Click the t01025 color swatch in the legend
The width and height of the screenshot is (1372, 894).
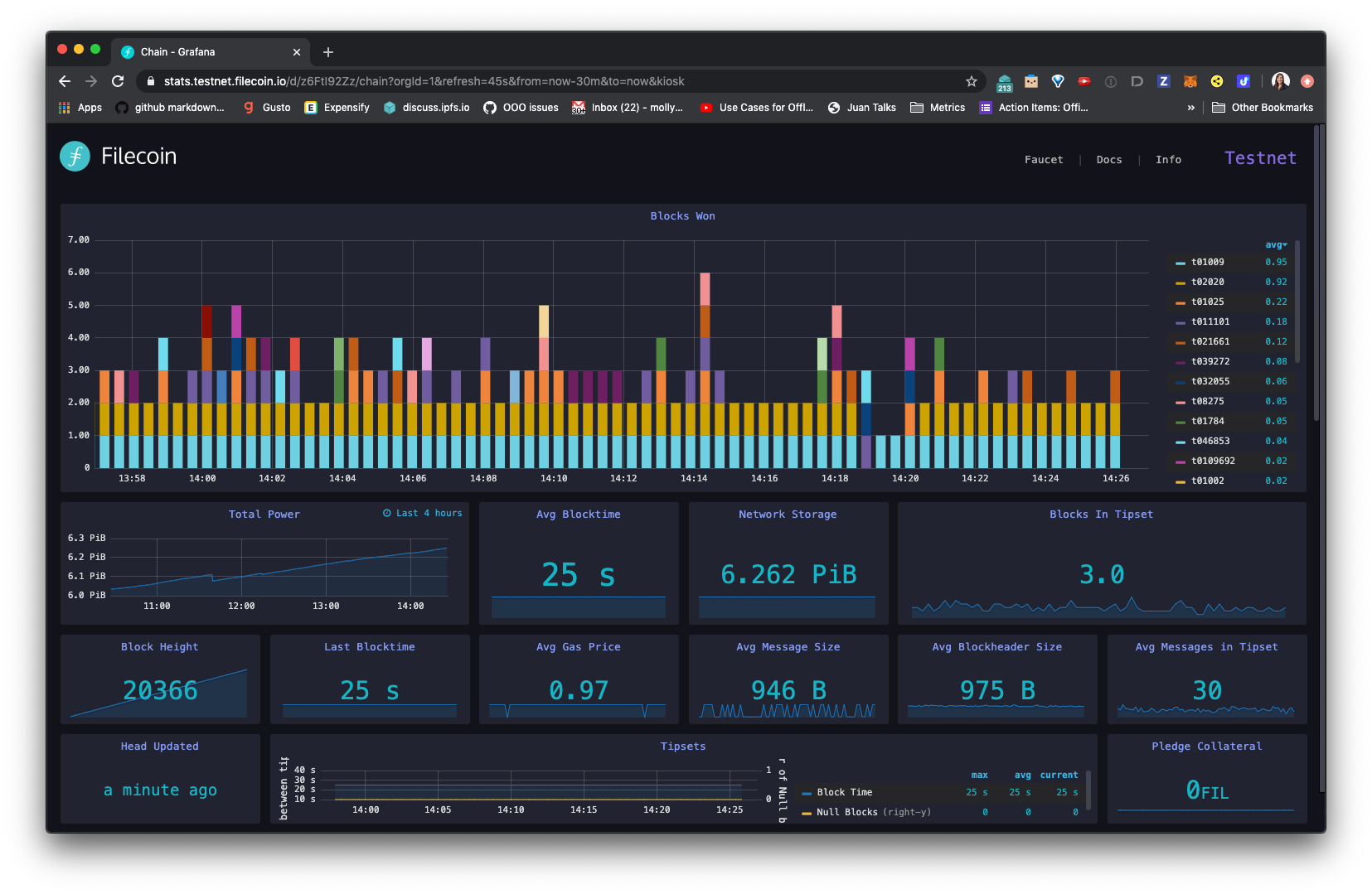coord(1180,302)
